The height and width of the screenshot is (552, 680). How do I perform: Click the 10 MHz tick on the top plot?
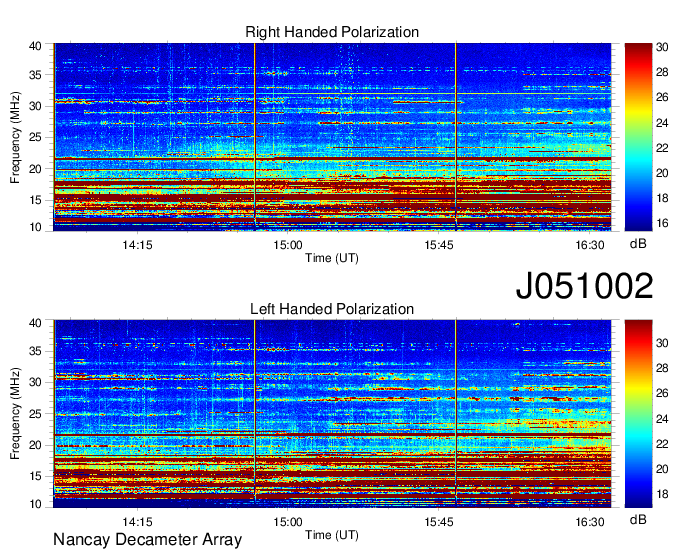(x=35, y=227)
